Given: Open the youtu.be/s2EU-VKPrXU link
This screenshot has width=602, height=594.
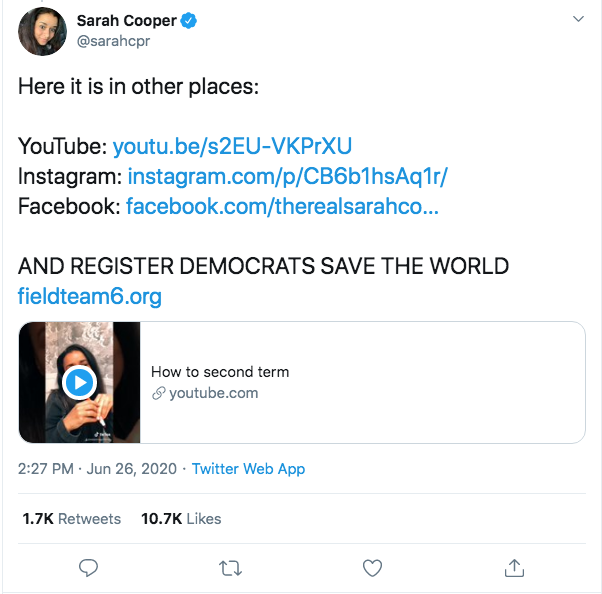Looking at the screenshot, I should [232, 146].
